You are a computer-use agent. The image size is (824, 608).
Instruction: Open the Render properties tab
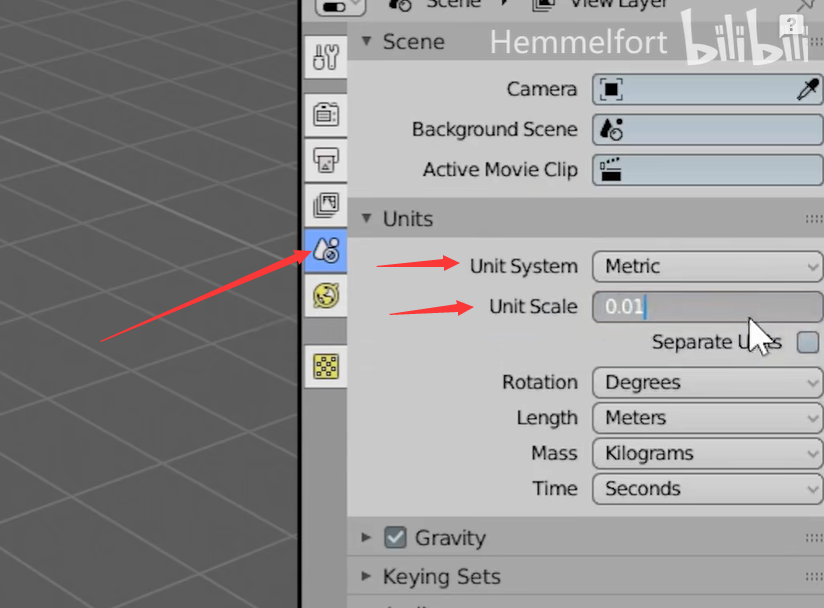pyautogui.click(x=326, y=115)
